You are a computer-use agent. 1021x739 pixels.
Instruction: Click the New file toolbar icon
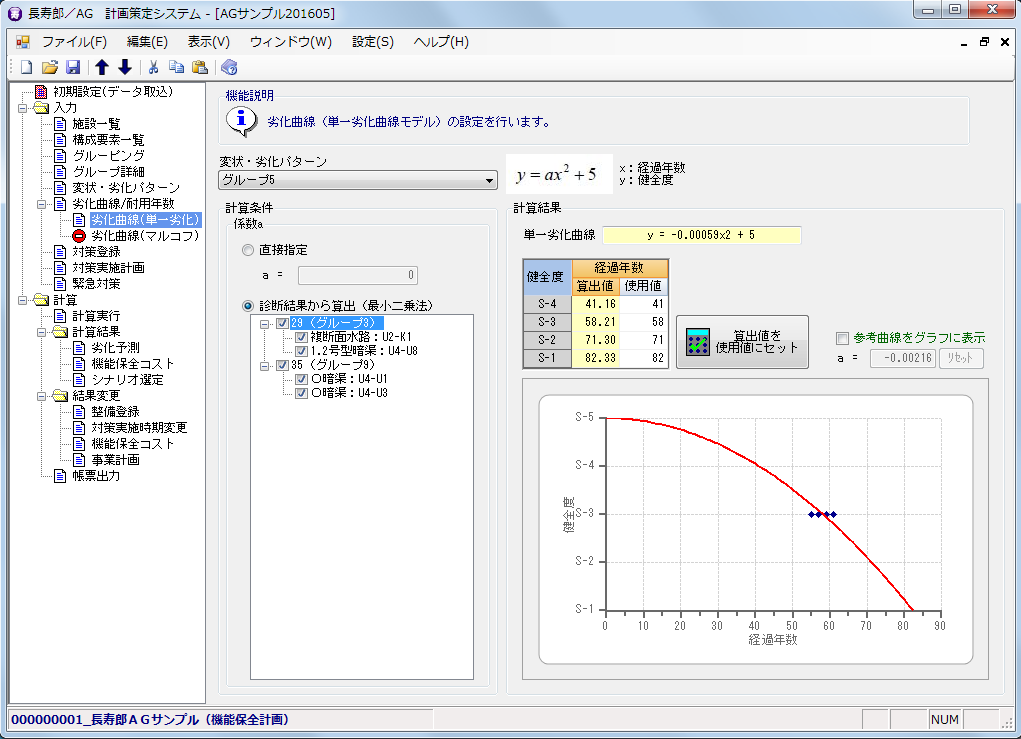click(x=27, y=67)
